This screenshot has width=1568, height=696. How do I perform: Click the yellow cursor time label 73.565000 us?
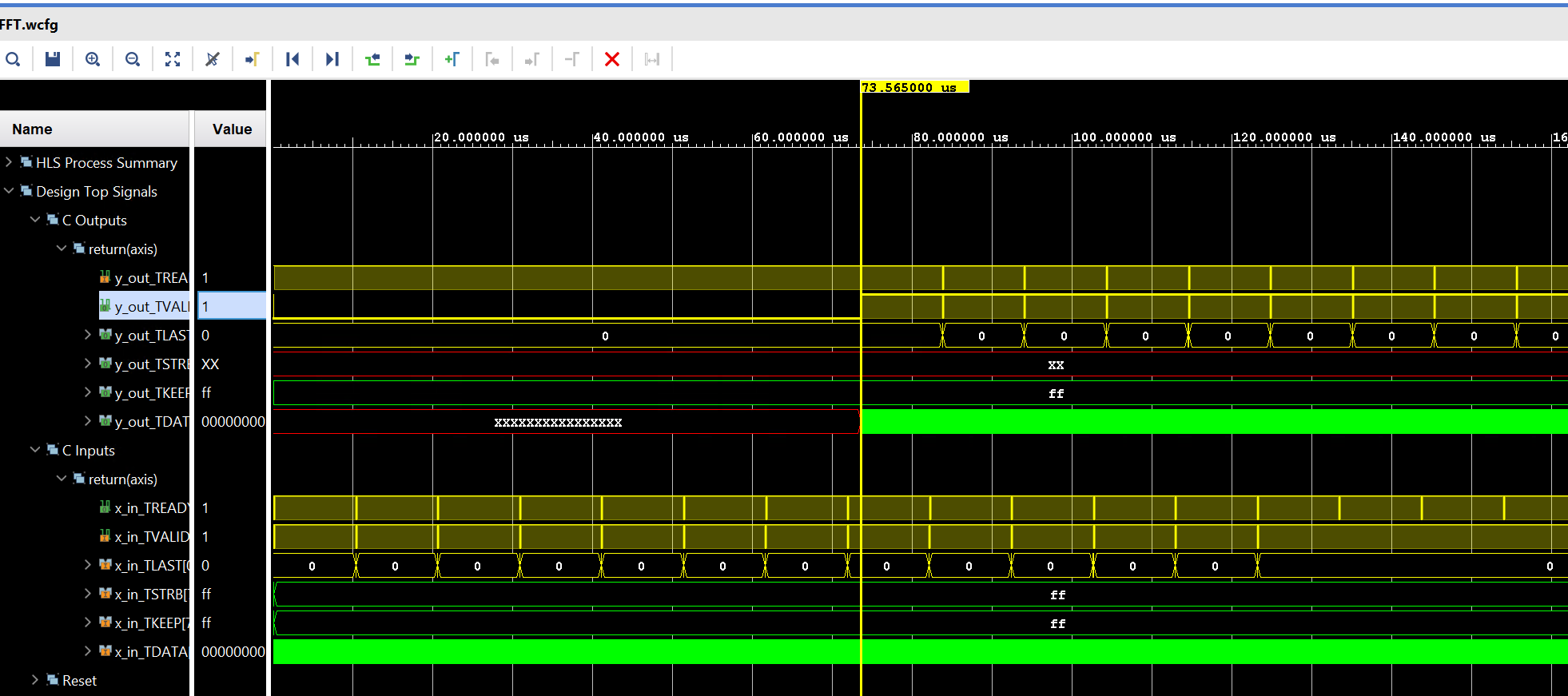pyautogui.click(x=914, y=87)
